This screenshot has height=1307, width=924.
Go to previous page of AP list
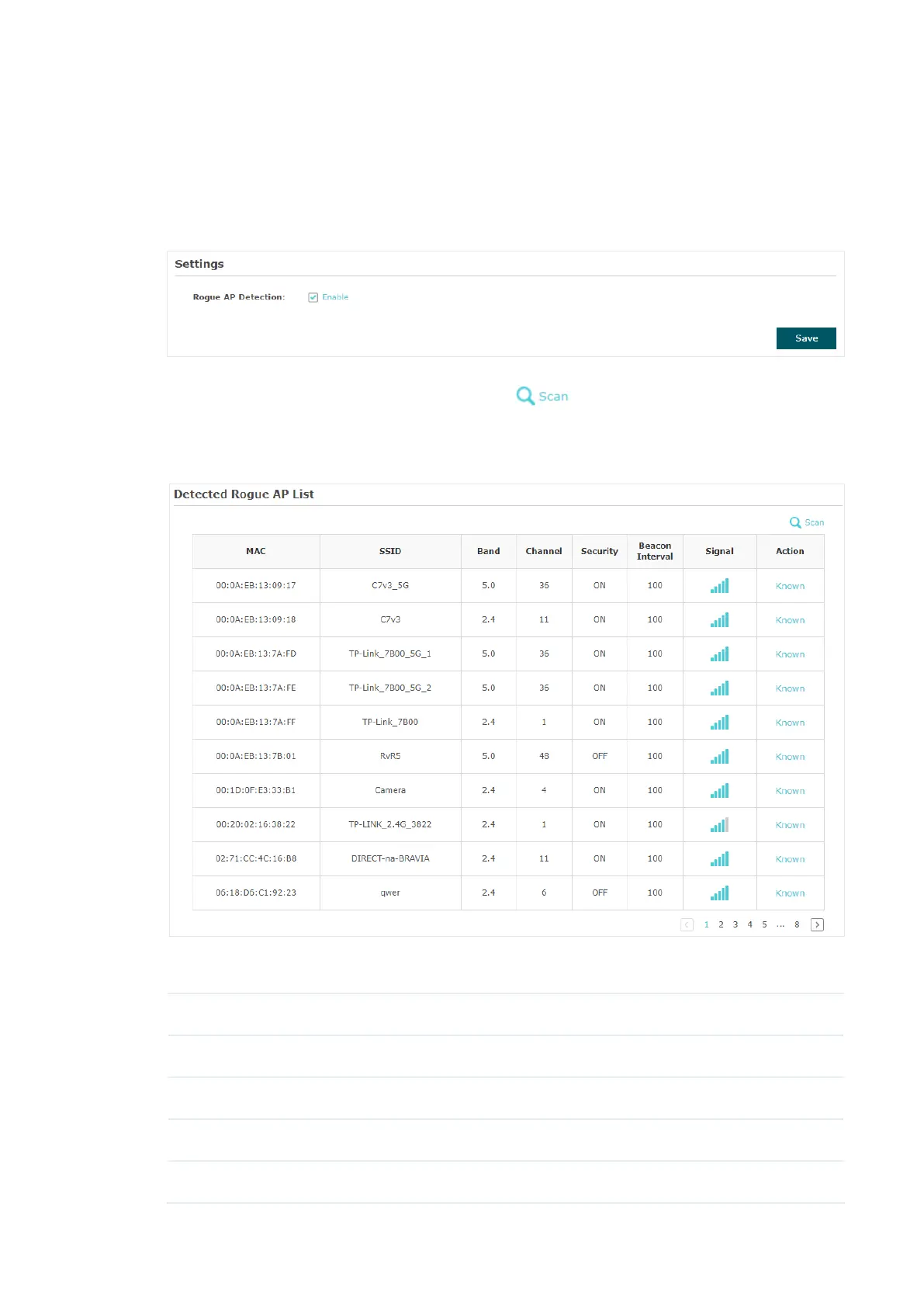(x=687, y=924)
